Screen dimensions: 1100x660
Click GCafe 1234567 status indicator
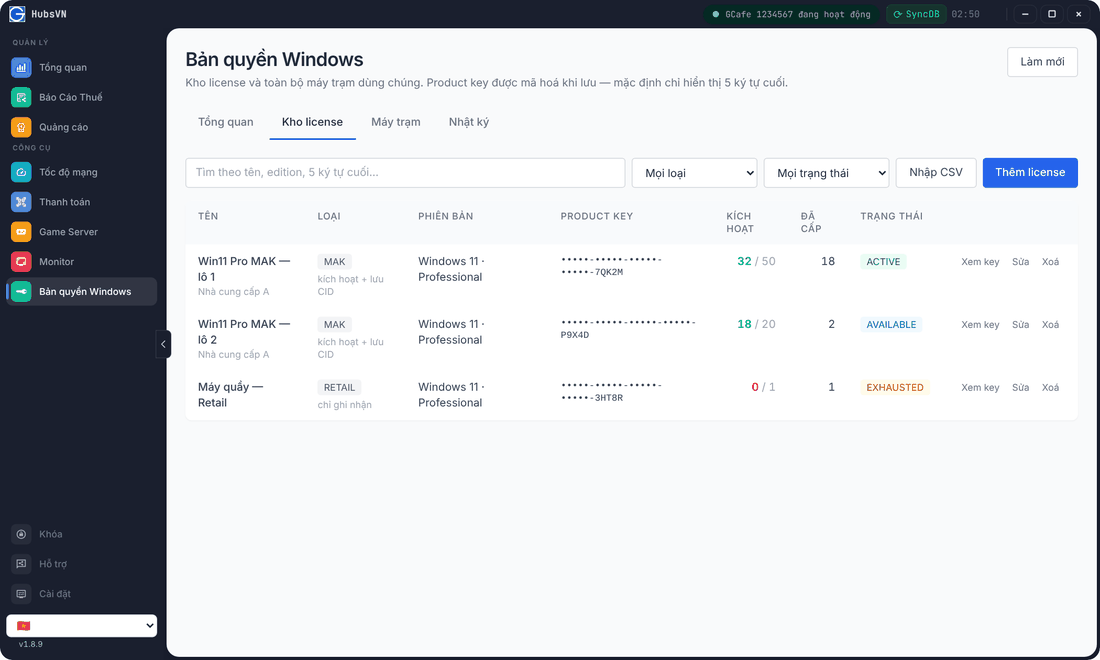[x=791, y=14]
